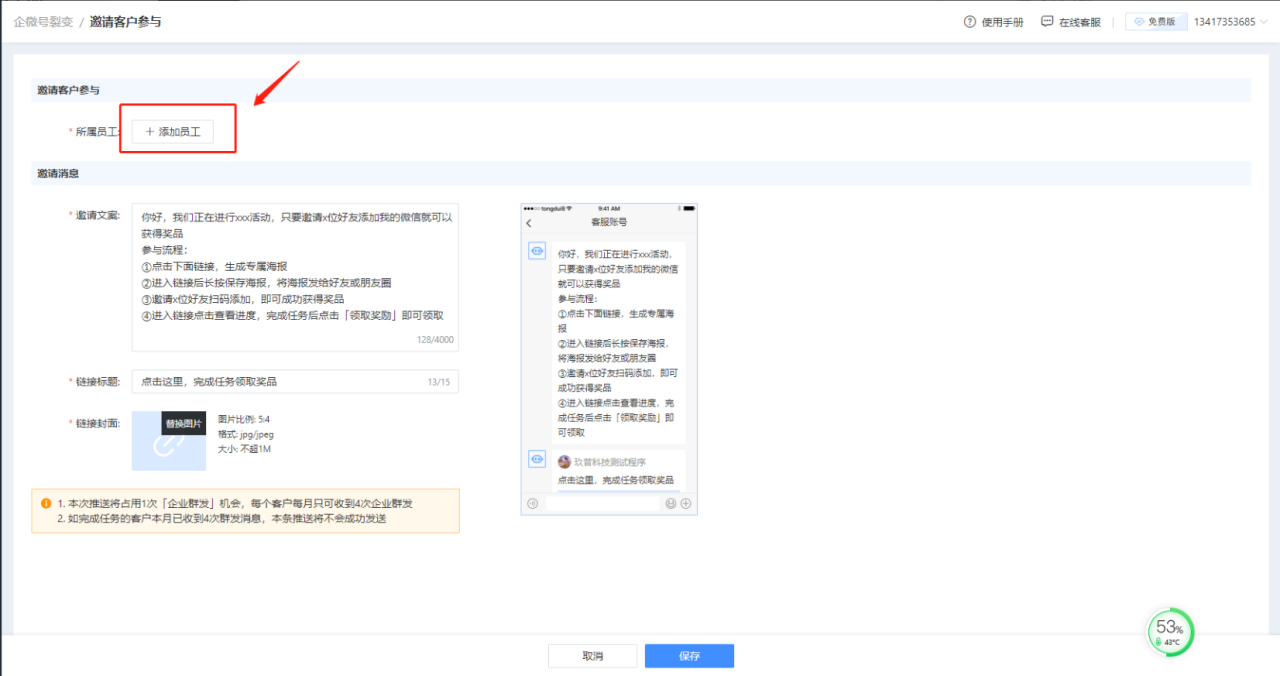
Task: Toggle the eye icon beside the invitation message
Action: coord(538,249)
